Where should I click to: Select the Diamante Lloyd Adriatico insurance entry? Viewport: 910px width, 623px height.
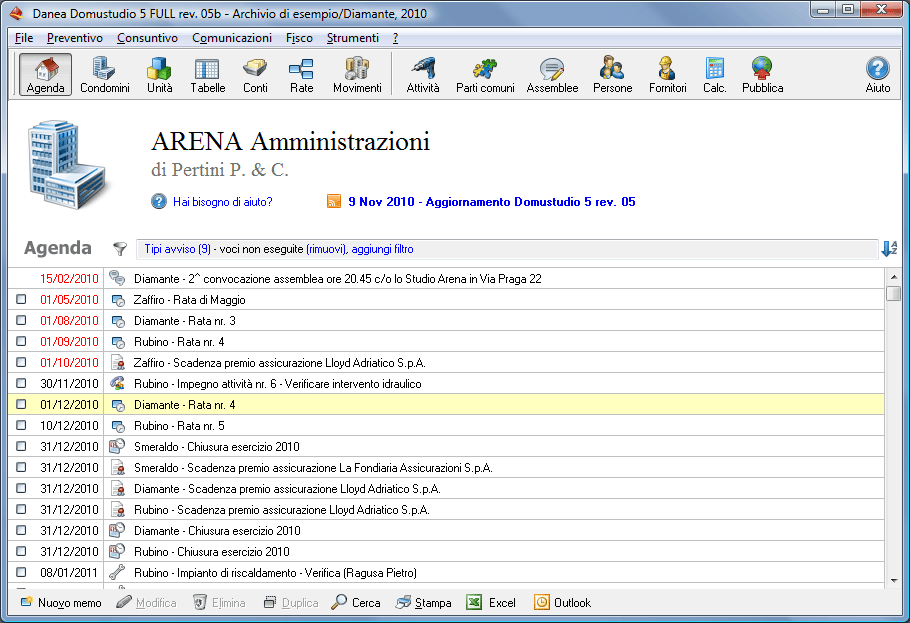click(446, 489)
